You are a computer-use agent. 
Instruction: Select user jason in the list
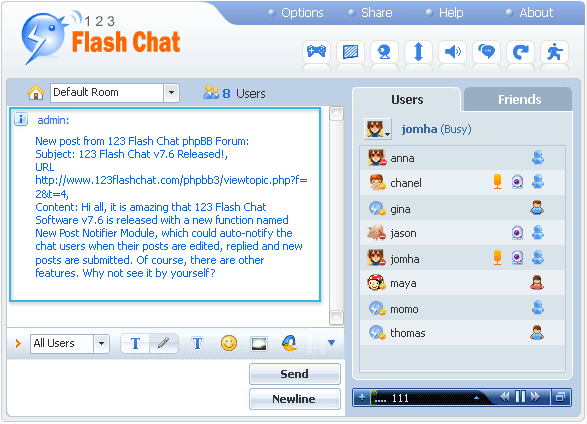point(462,233)
